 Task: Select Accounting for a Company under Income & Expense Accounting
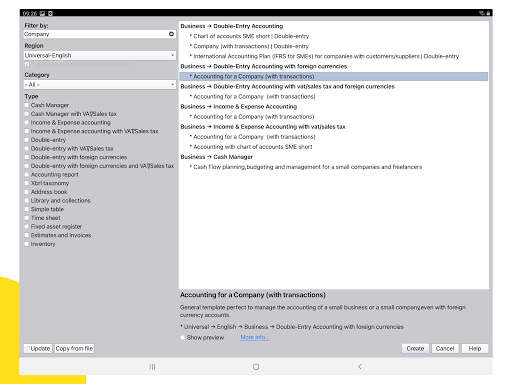(254, 117)
